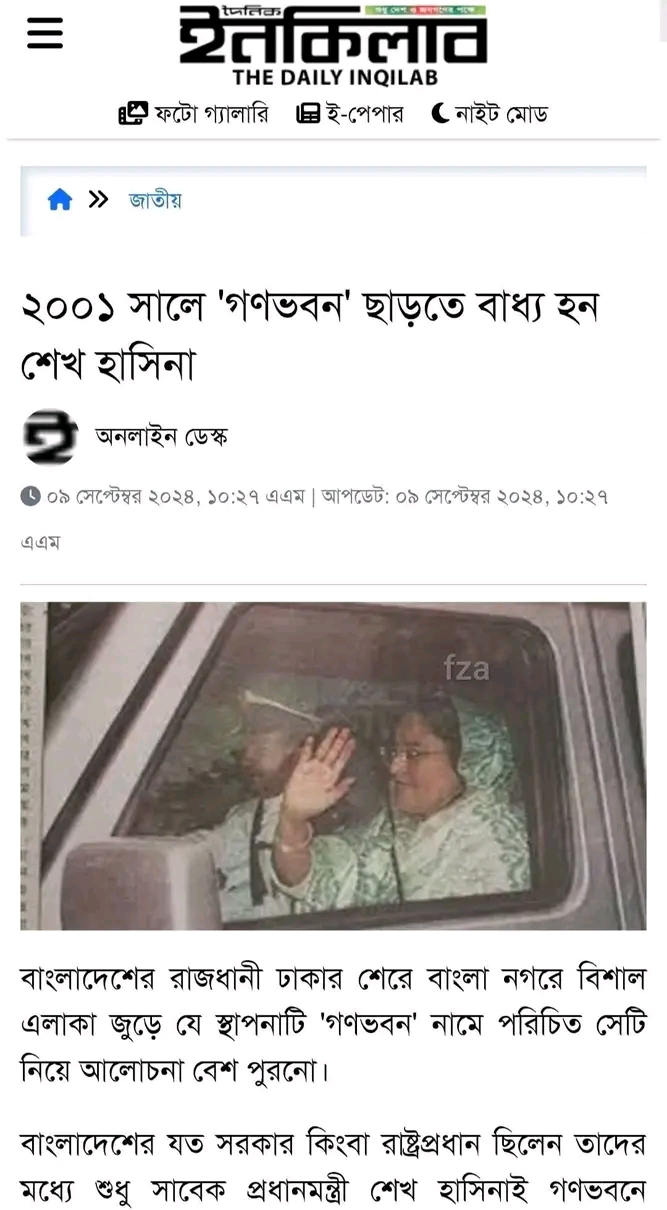Go to home via breadcrumb house icon
Image resolution: width=667 pixels, height=1210 pixels.
click(60, 200)
